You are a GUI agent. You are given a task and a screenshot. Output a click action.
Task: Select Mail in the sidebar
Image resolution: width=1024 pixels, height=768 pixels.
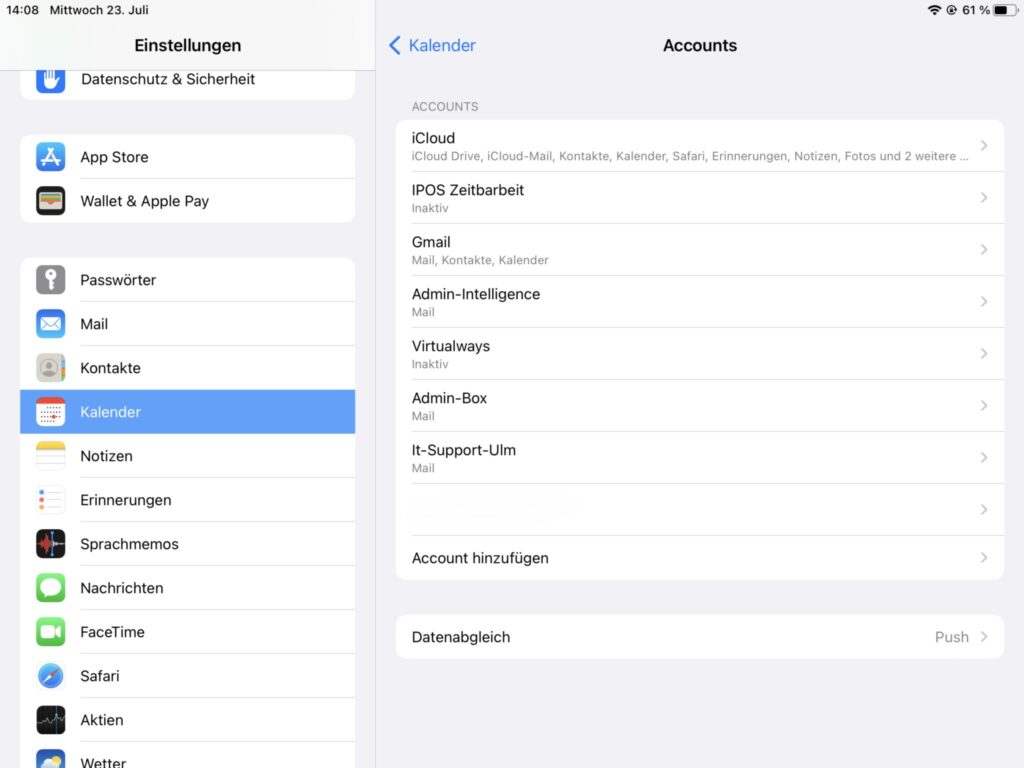point(187,323)
